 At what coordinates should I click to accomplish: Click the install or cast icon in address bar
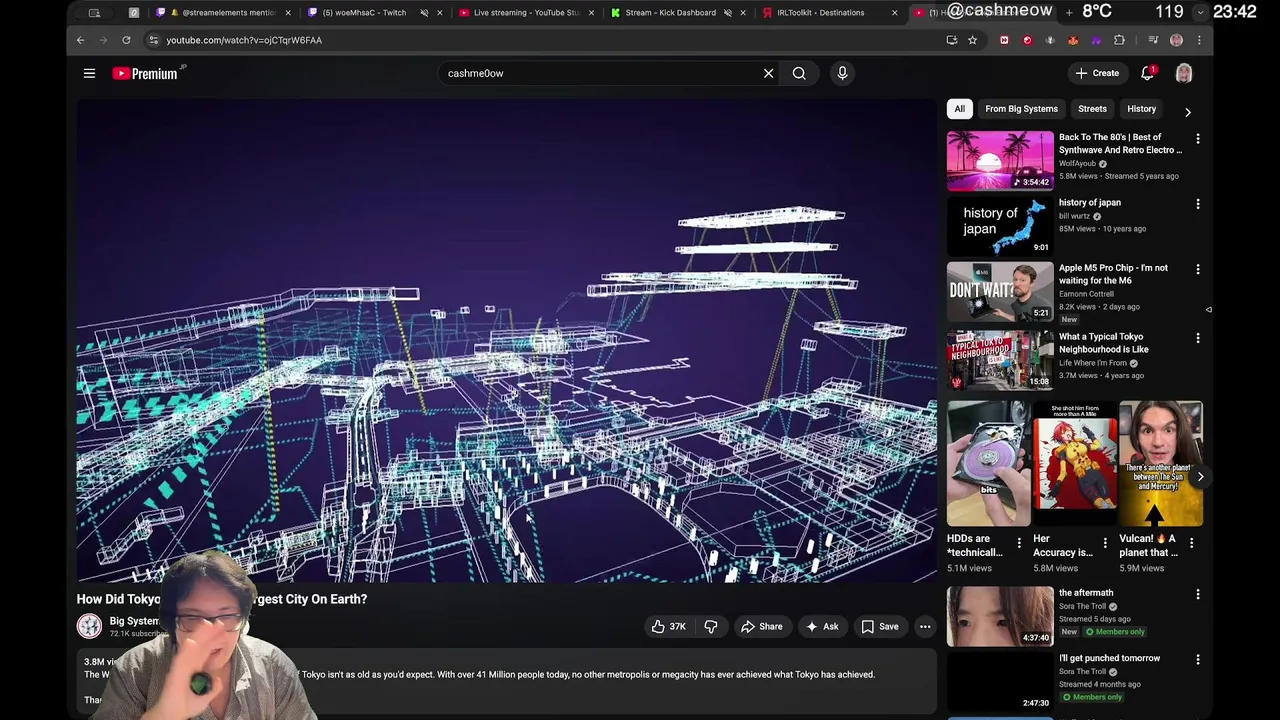pyautogui.click(x=952, y=40)
